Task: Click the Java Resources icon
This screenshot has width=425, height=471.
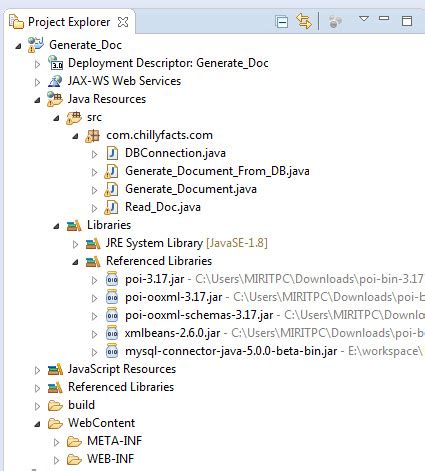Action: coord(55,99)
